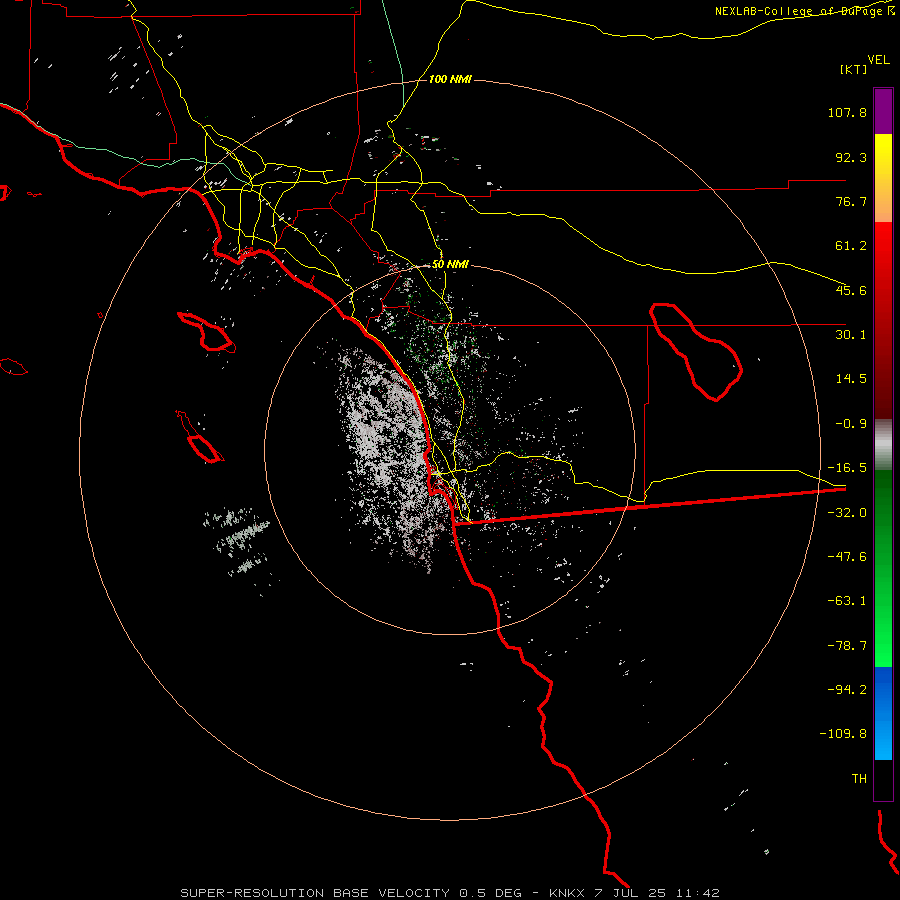
Task: Click the 11:42 timestamp in caption
Action: pos(697,893)
